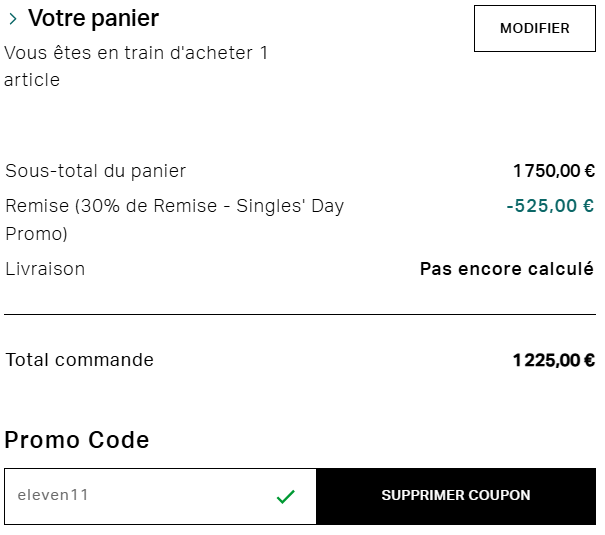Click the MODIFIER button
Viewport: 605px width, 535px height.
534,28
